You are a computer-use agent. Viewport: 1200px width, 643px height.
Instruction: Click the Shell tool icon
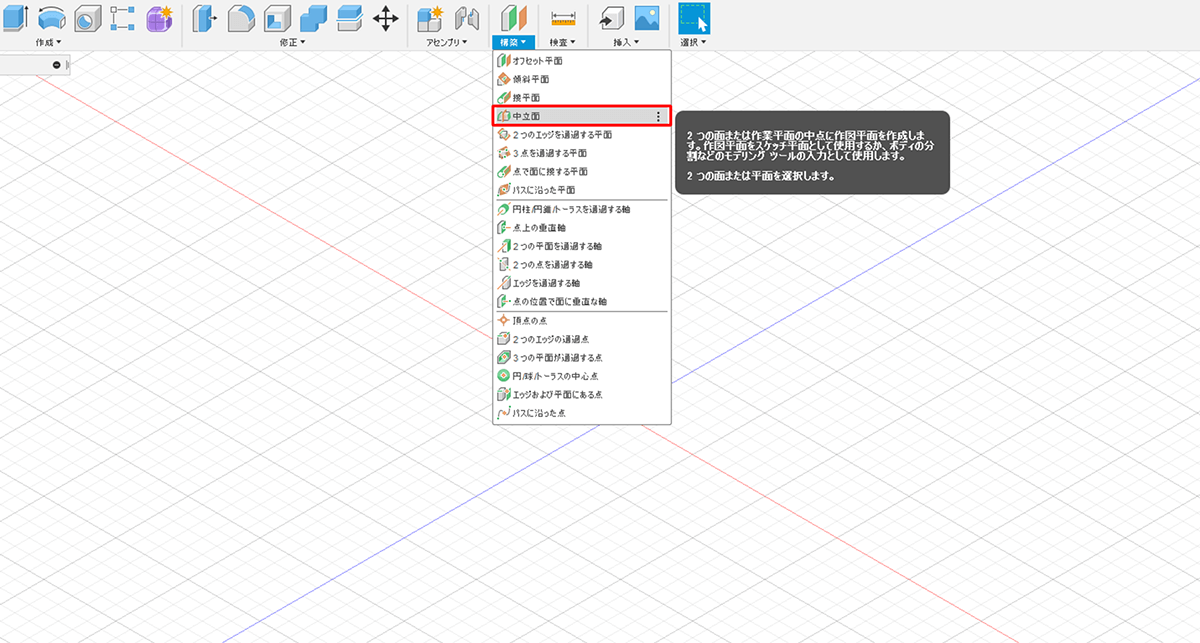click(277, 17)
